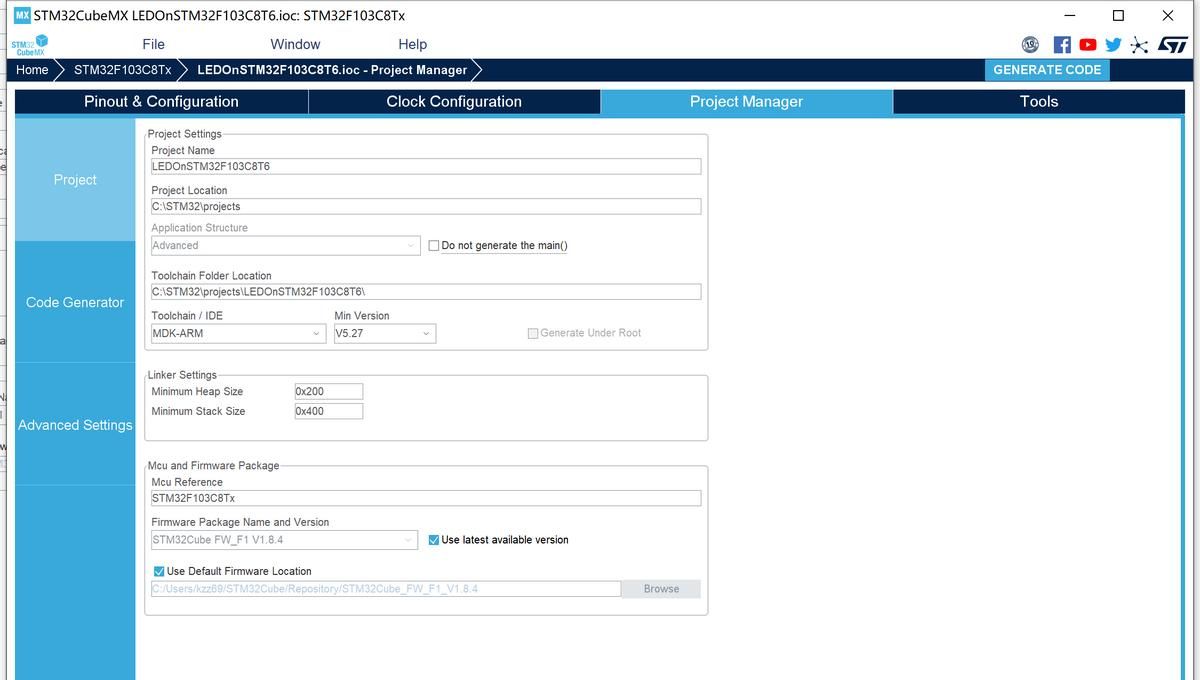Uncheck Use latest available version

click(434, 540)
